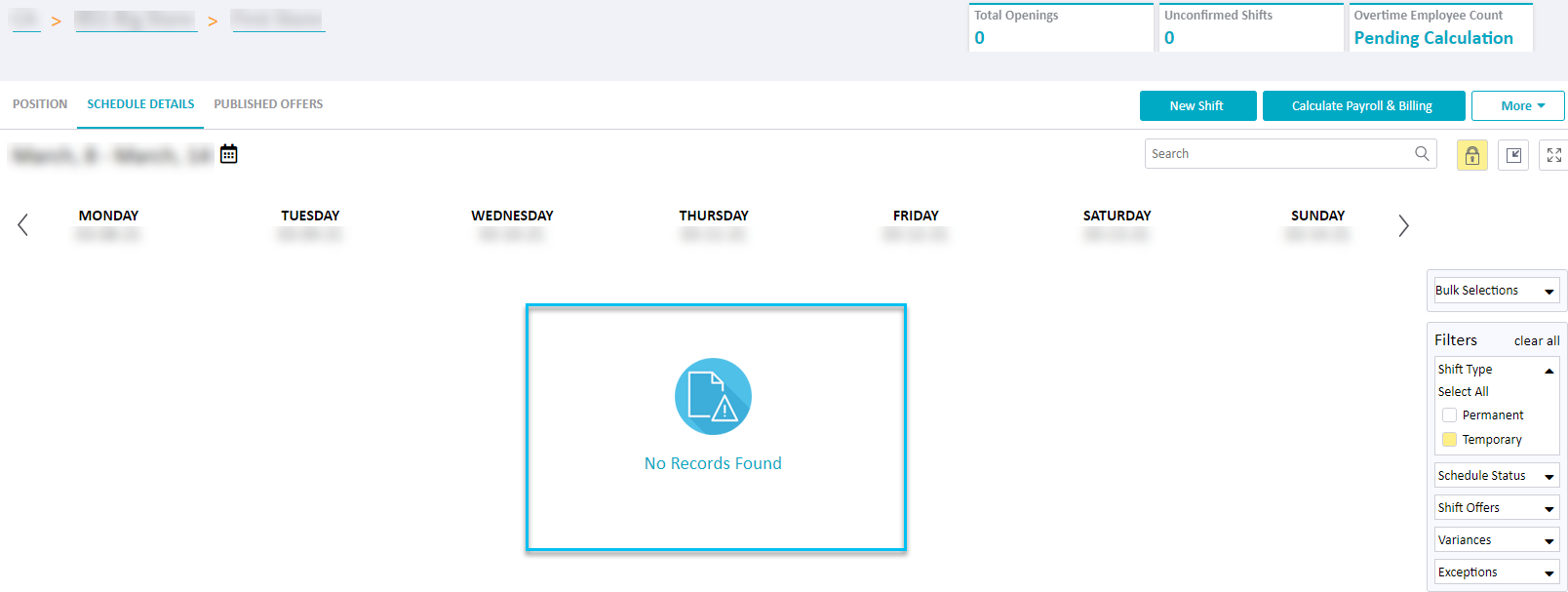Expand the Shift Offers filter

[1497, 508]
